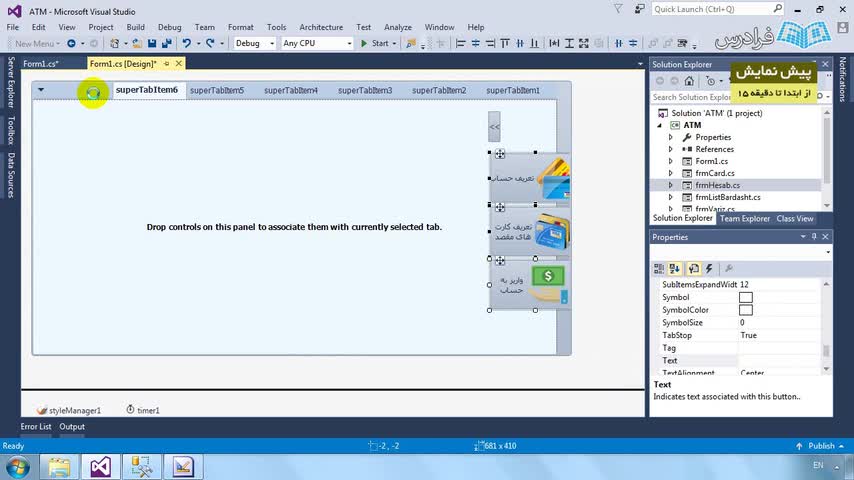The height and width of the screenshot is (480, 854).
Task: Select the styleManager1 tray component
Action: click(x=69, y=410)
